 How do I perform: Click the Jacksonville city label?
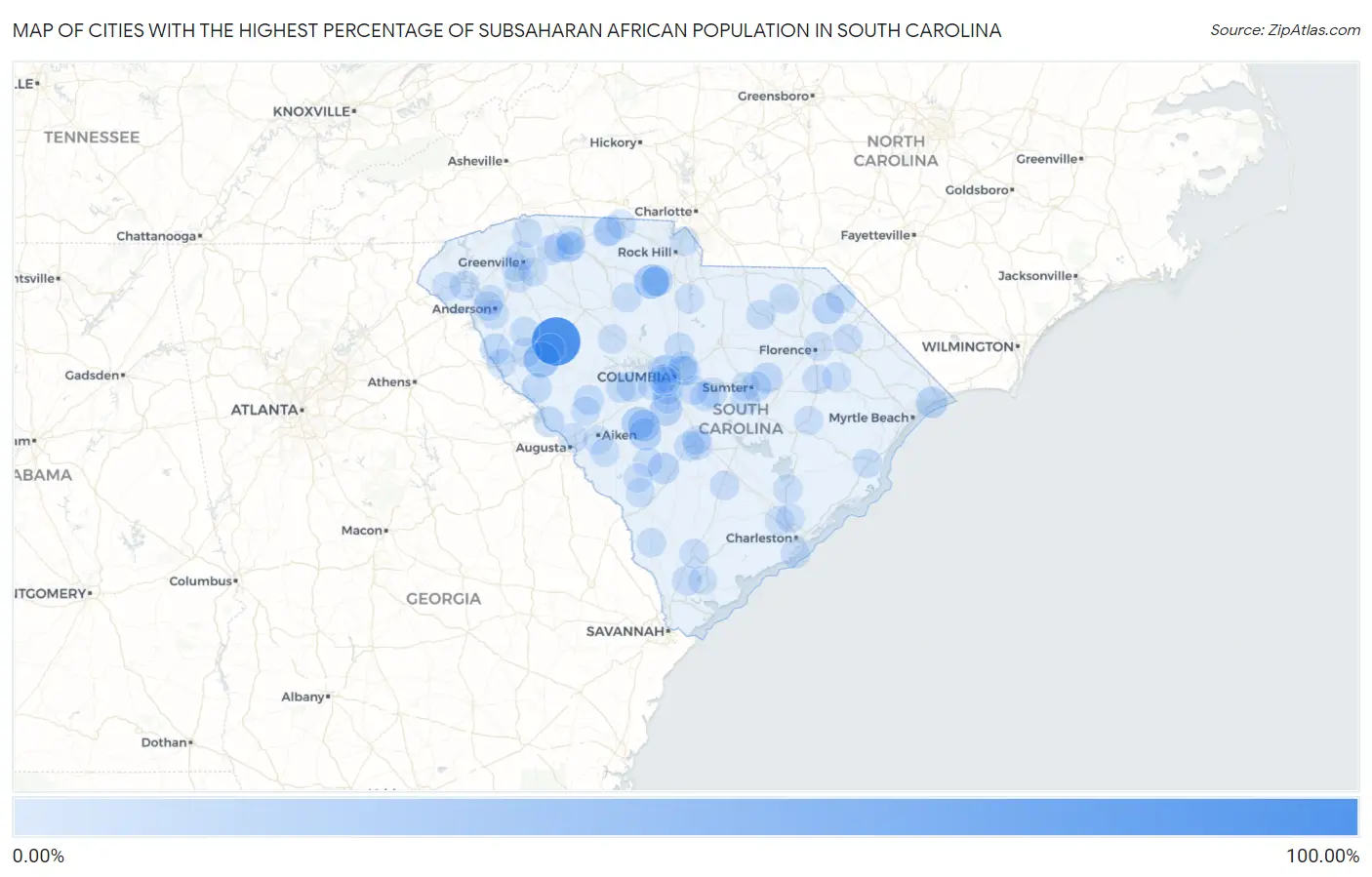pyautogui.click(x=1036, y=277)
